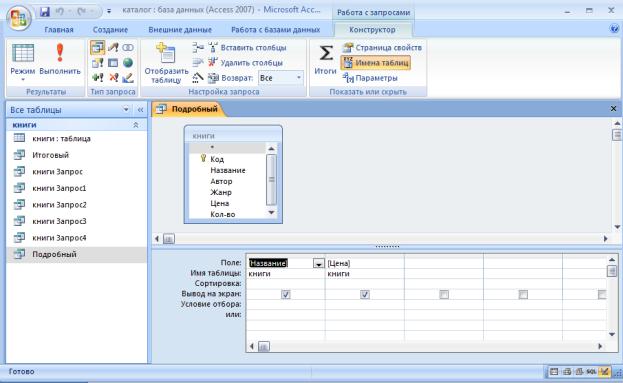Expand the Режим dropdown arrow

pyautogui.click(x=23, y=79)
